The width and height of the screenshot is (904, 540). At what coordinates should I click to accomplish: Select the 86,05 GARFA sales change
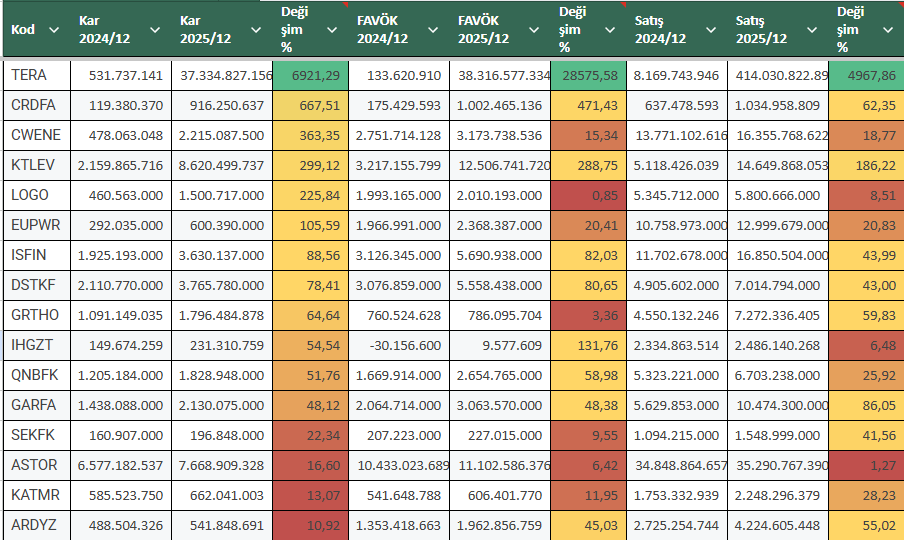tap(866, 405)
